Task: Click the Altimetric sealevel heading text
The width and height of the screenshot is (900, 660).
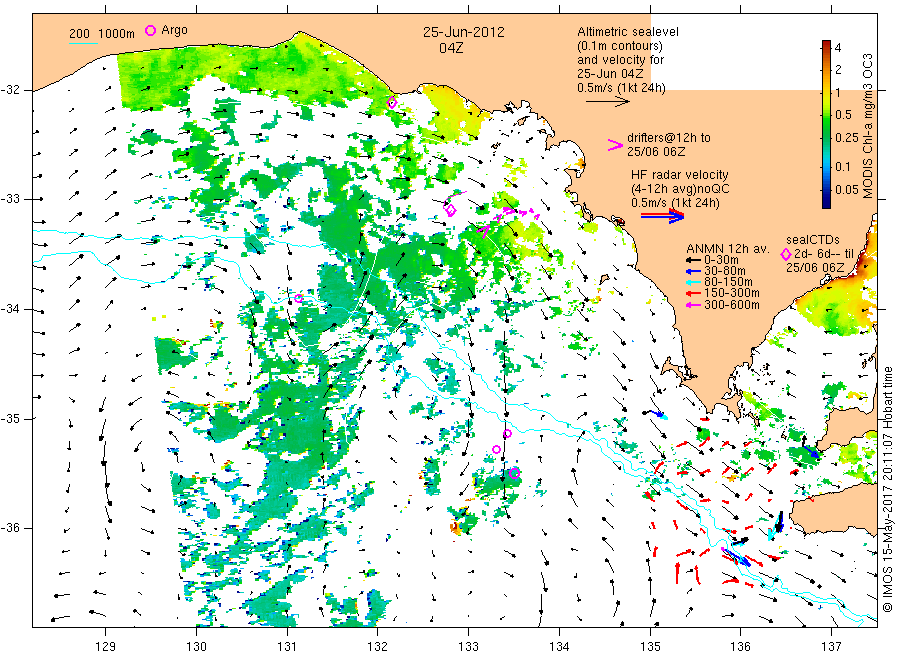Action: pos(628,32)
